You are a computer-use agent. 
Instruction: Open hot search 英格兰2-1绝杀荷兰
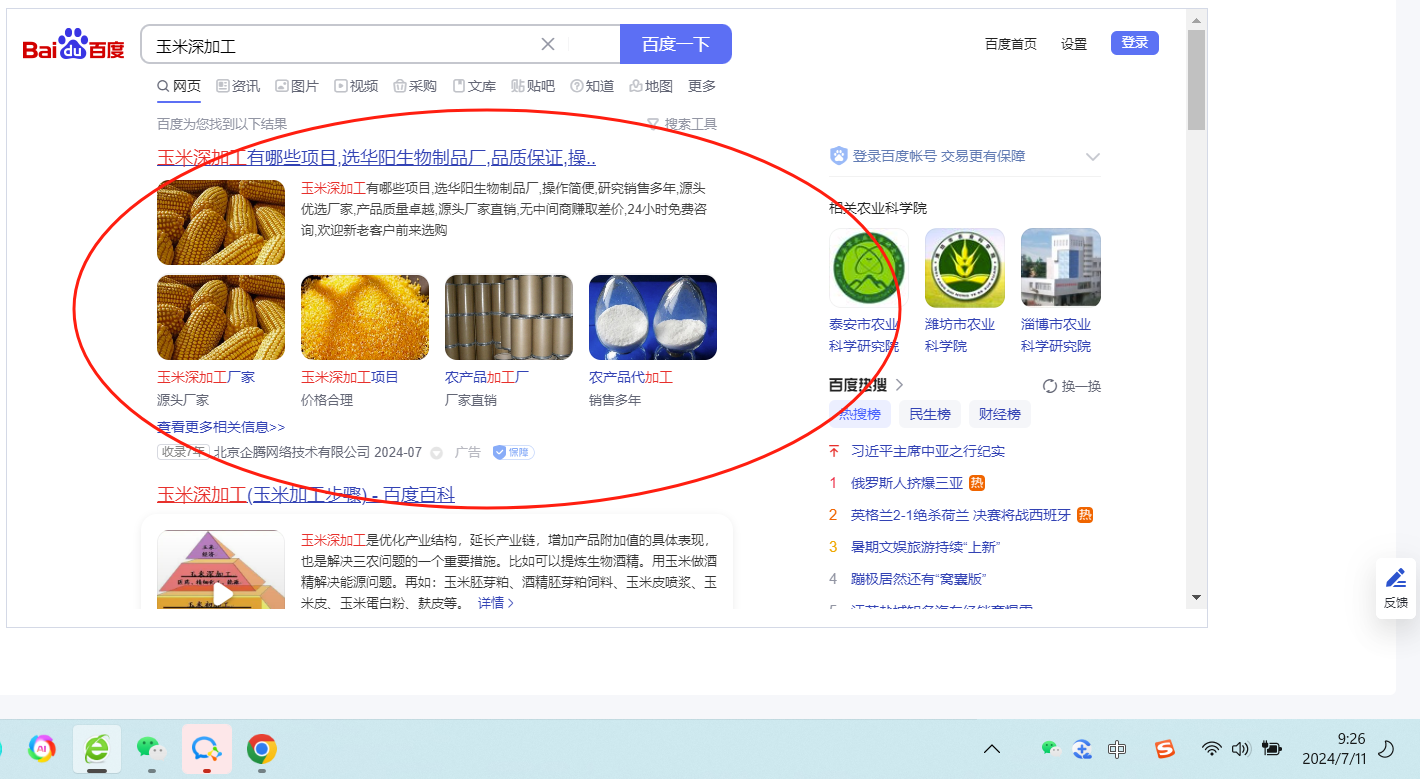961,515
